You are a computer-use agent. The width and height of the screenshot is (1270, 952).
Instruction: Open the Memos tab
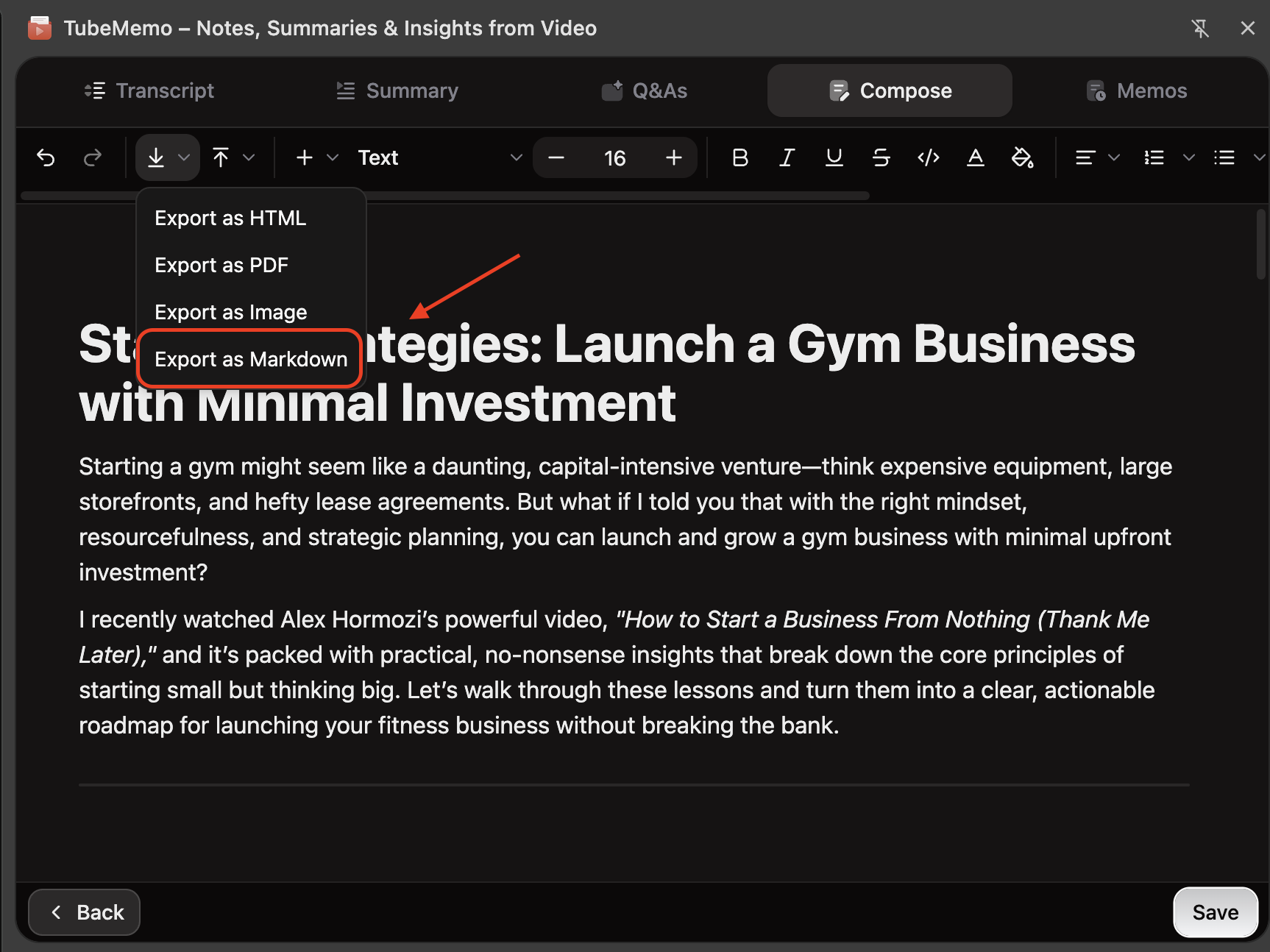(x=1137, y=90)
